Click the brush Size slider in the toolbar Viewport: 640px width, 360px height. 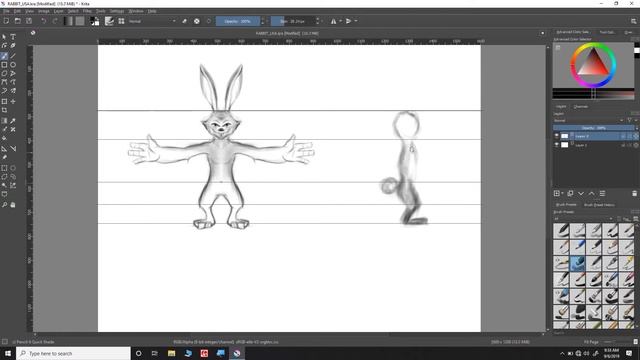(x=293, y=21)
